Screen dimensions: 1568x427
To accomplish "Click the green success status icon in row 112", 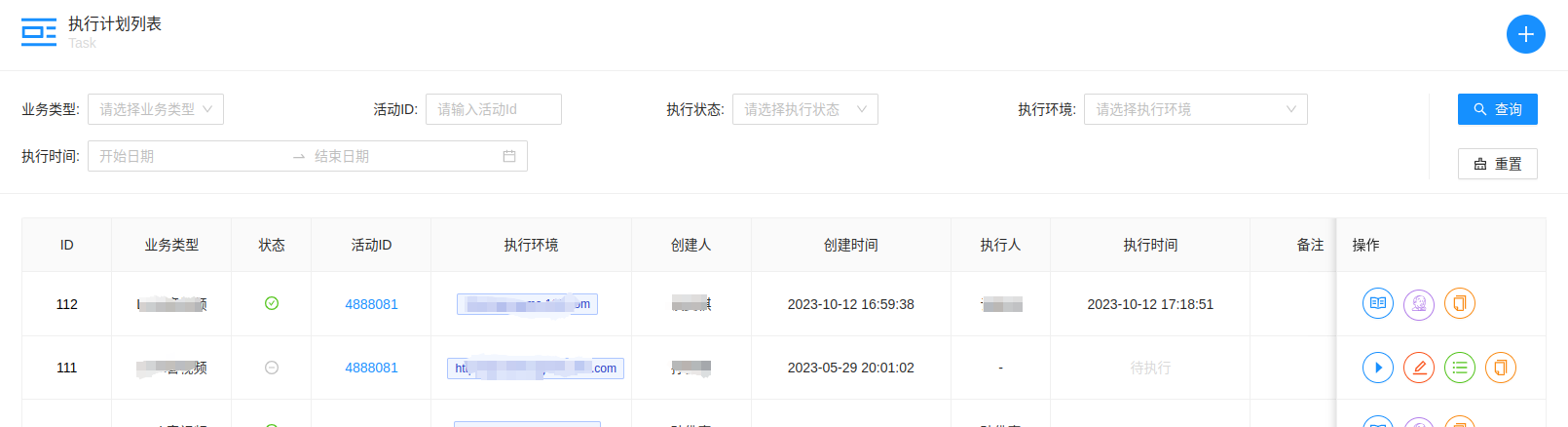I will tap(272, 303).
